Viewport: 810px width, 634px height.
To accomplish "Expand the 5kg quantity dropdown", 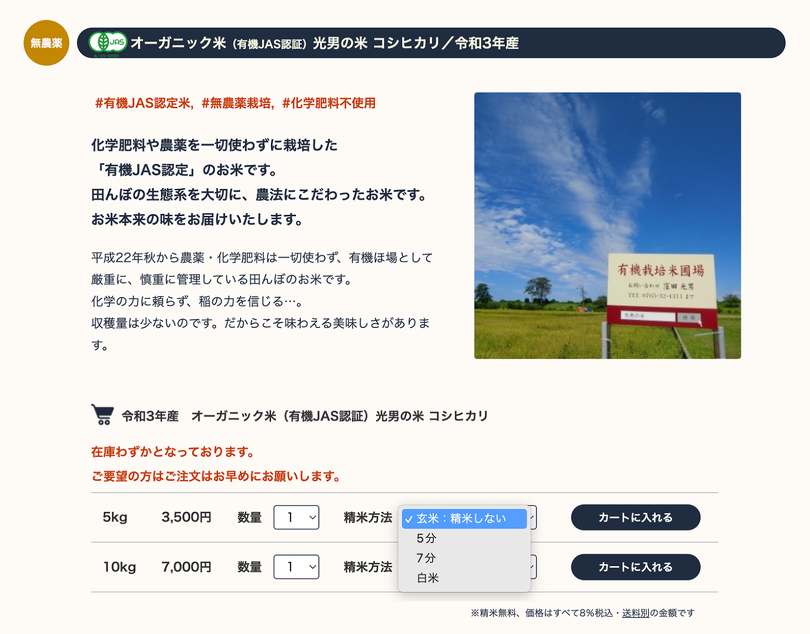I will [296, 518].
